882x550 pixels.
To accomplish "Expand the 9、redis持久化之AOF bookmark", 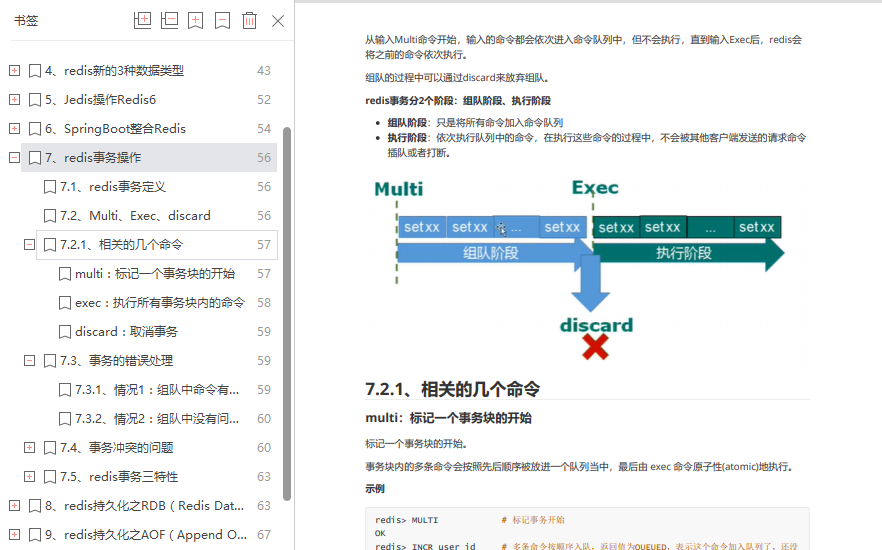I will [15, 534].
